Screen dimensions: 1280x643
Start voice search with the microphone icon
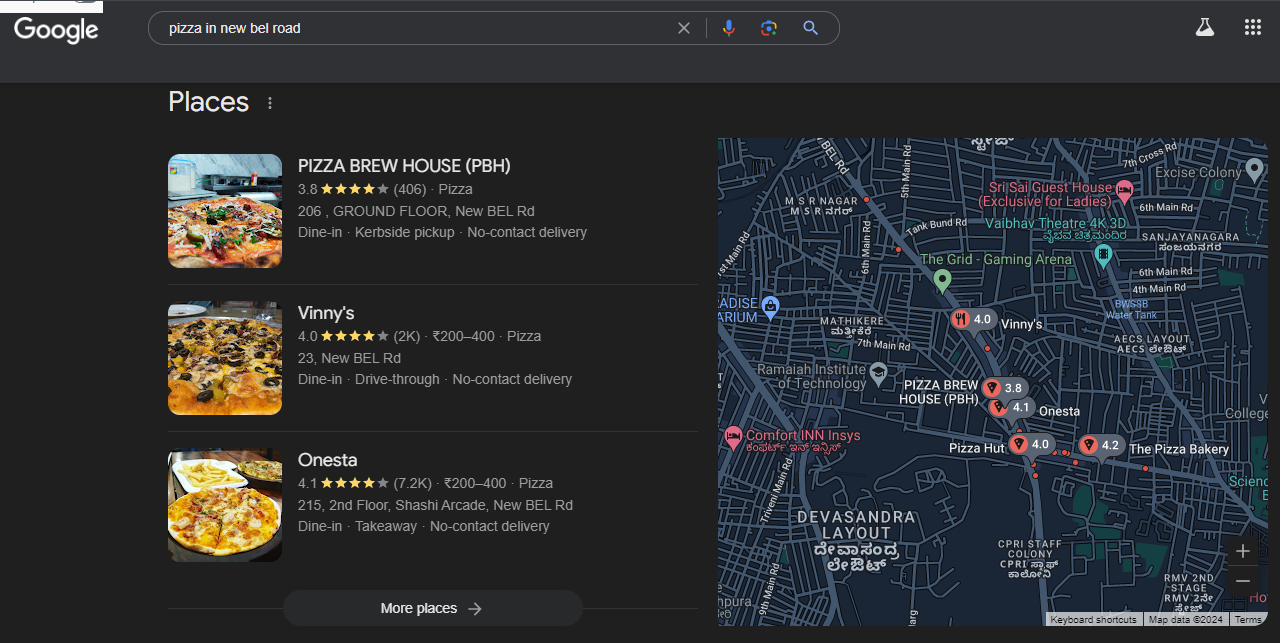(x=729, y=28)
